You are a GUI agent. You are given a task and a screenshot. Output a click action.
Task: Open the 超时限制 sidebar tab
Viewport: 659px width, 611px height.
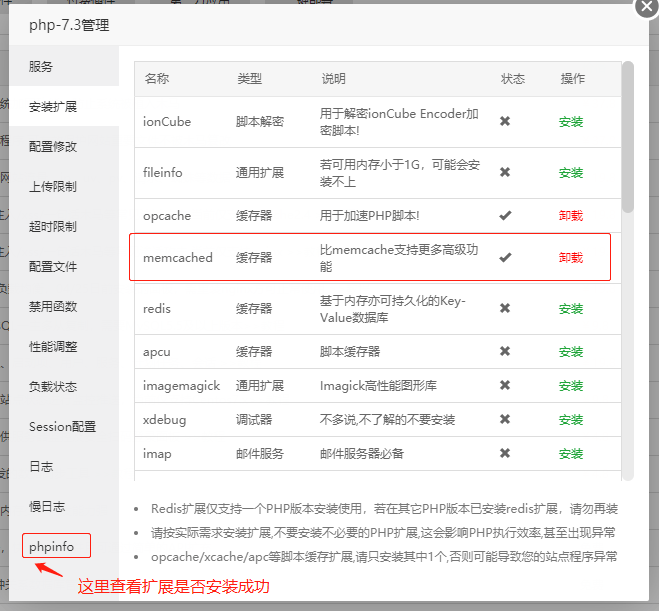click(64, 226)
